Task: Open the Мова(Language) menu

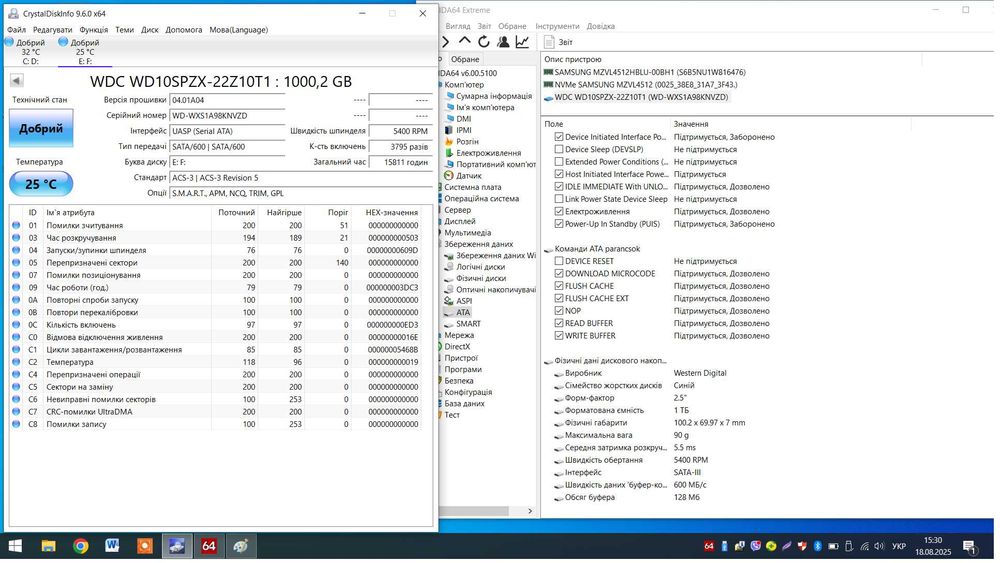Action: coord(239,30)
